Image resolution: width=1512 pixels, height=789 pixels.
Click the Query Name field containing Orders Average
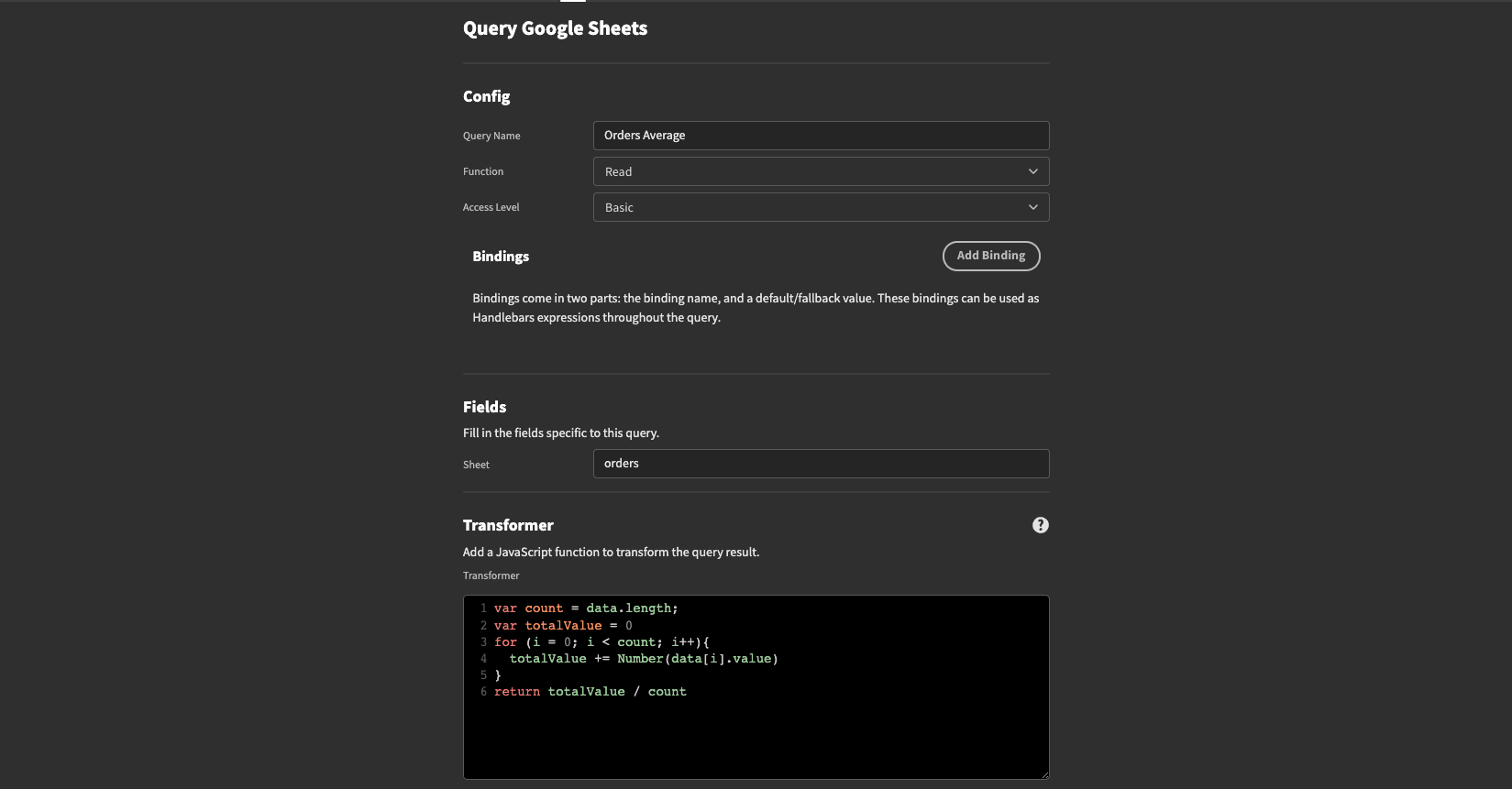[821, 136]
